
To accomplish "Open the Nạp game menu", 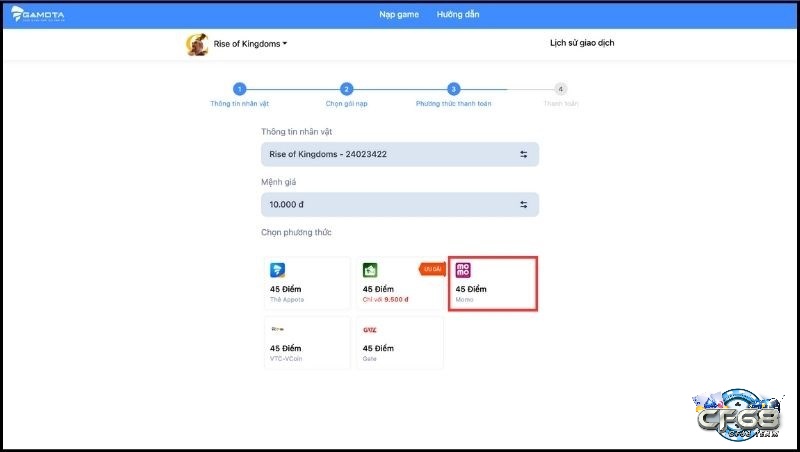I will coord(399,14).
